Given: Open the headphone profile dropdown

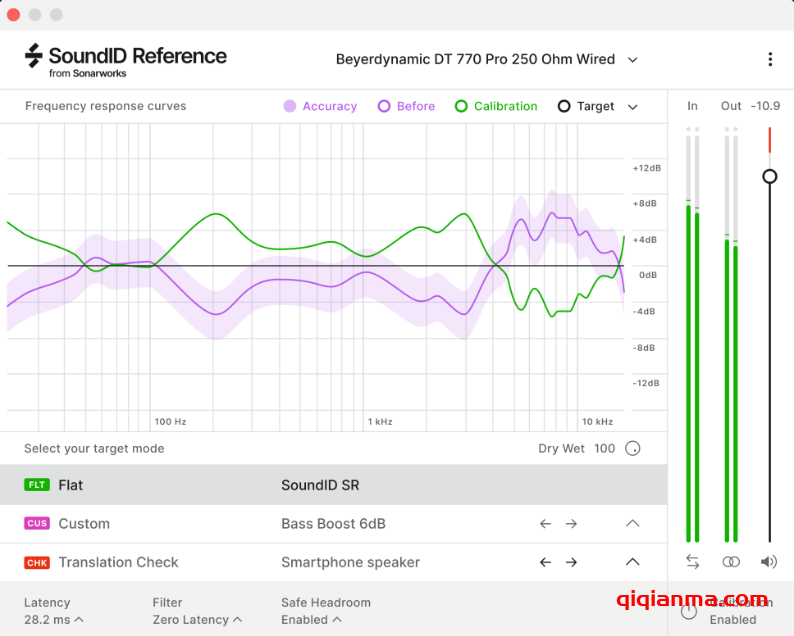Looking at the screenshot, I should 632,60.
